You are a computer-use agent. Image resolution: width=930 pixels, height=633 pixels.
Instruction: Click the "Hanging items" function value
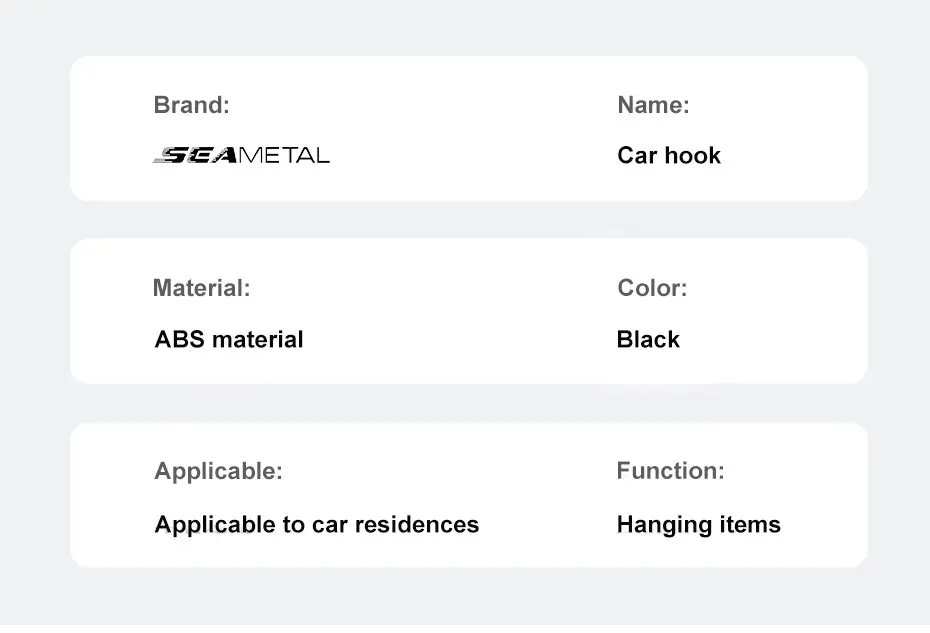pyautogui.click(x=698, y=524)
